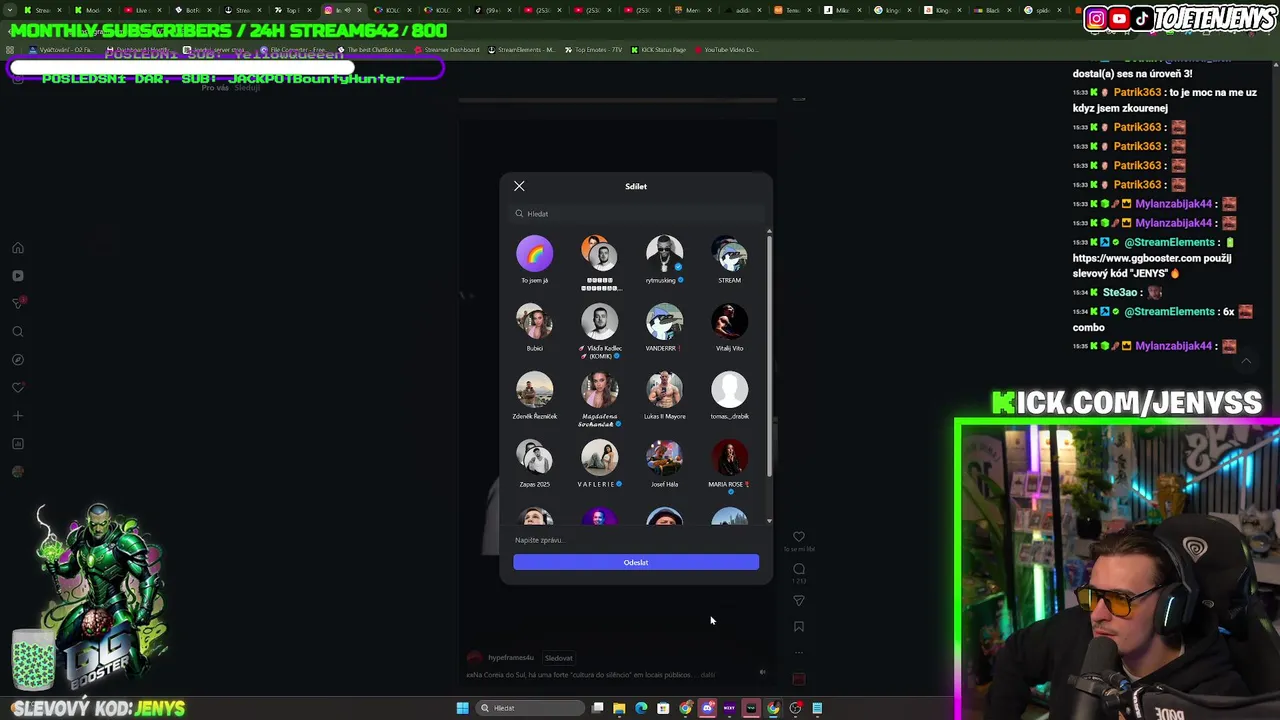The image size is (1280, 720).
Task: Click the taskbar Hledat search box
Action: pyautogui.click(x=531, y=708)
